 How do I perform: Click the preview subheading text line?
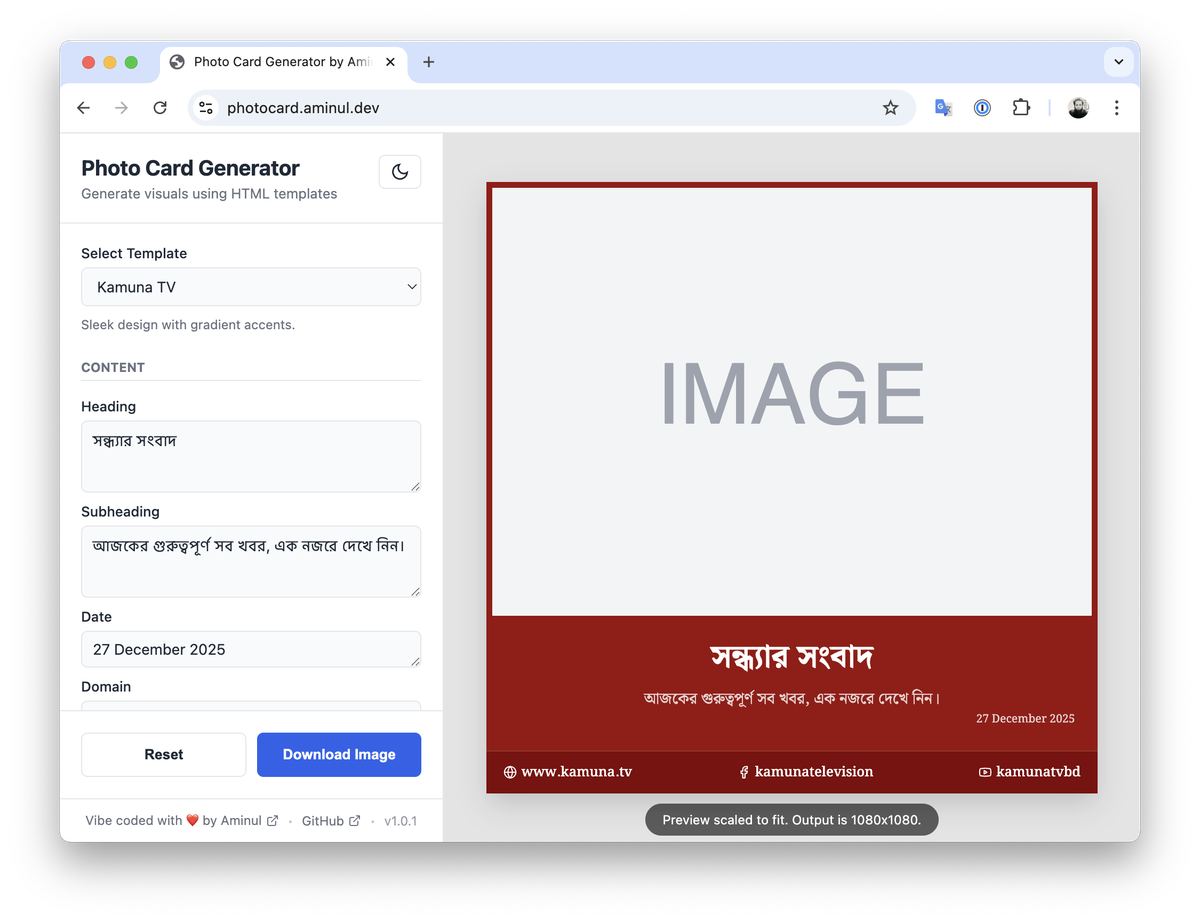tap(792, 698)
